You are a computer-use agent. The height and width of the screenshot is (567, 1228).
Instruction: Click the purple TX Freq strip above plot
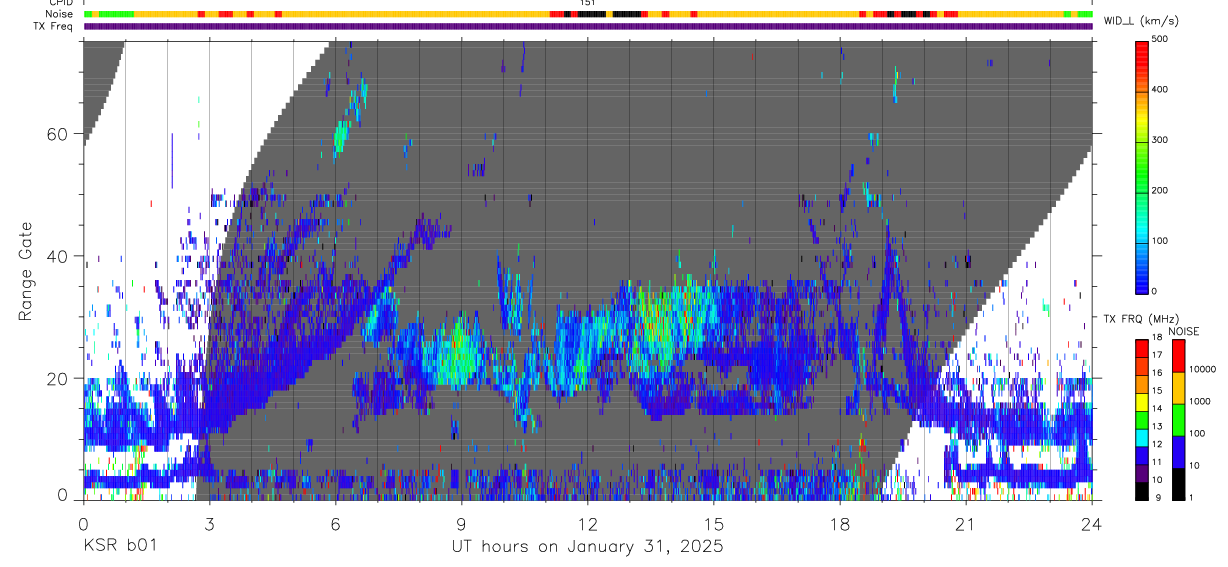[588, 27]
